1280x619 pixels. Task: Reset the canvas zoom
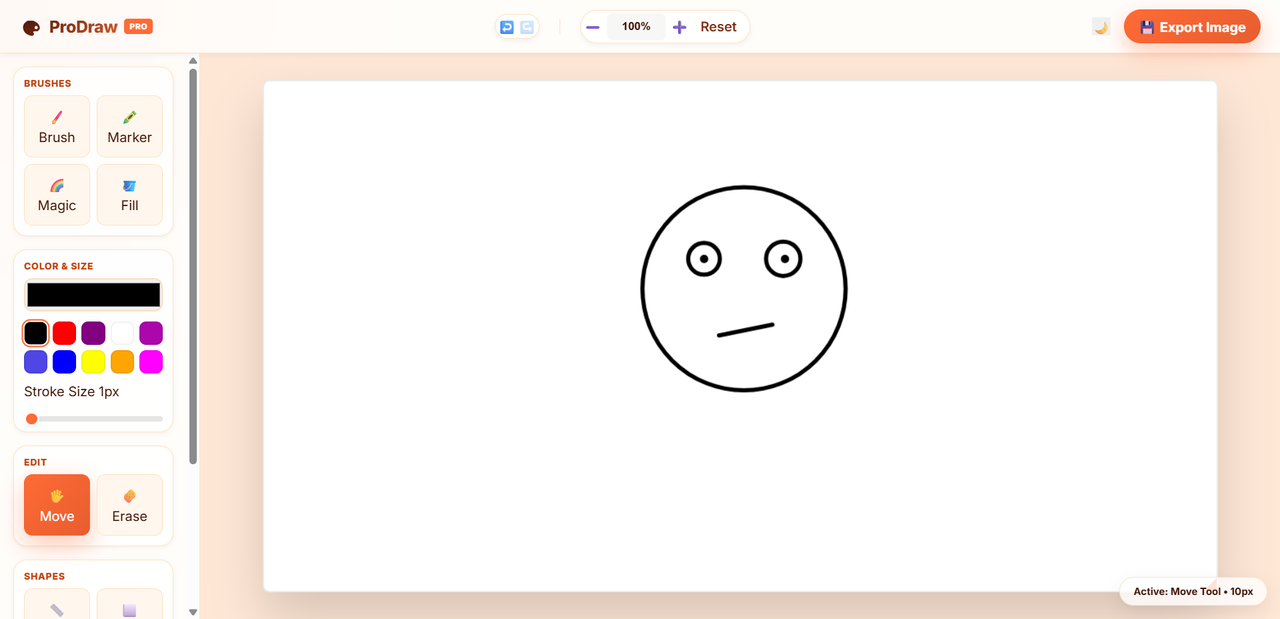718,27
